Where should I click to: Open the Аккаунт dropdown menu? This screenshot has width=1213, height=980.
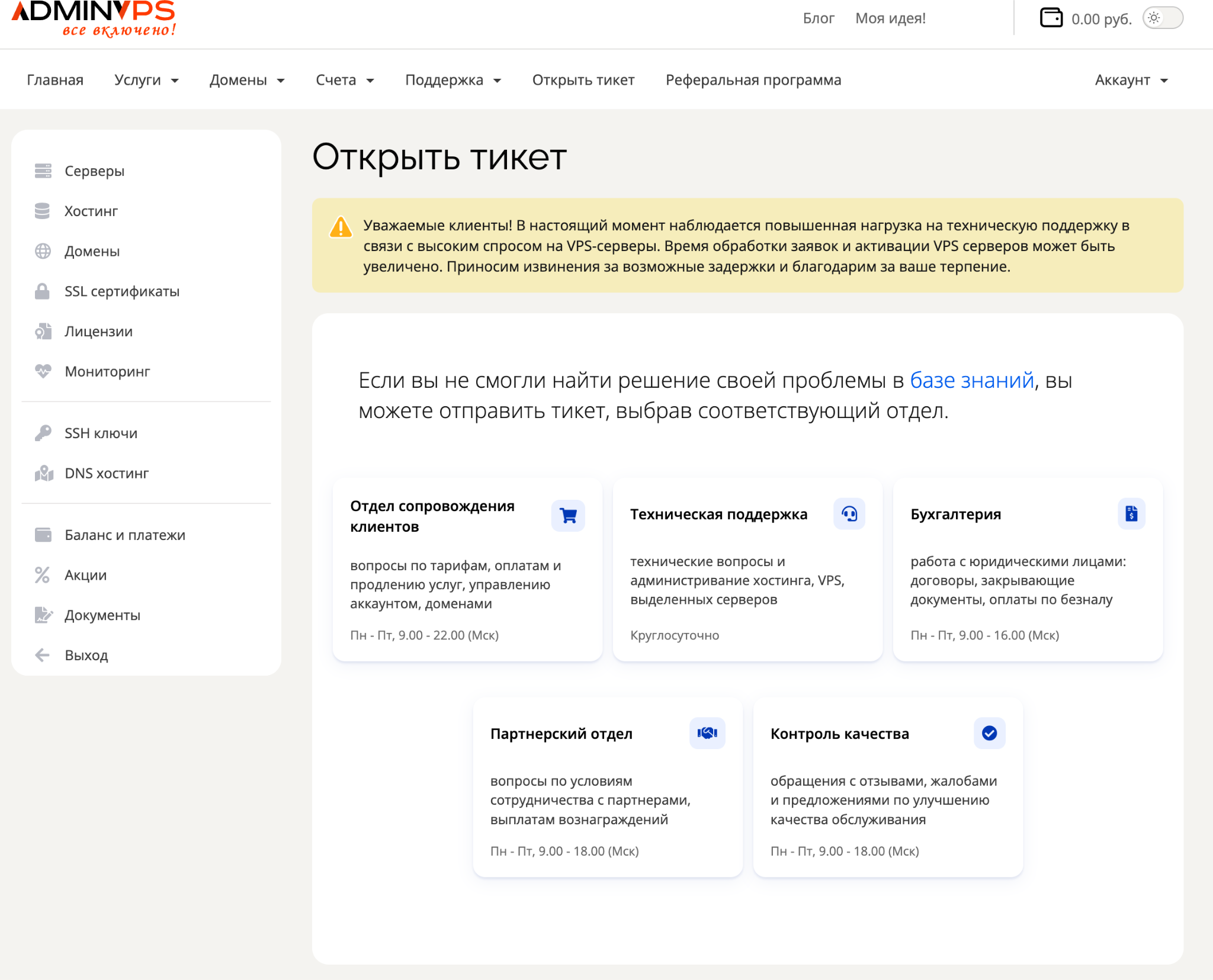pyautogui.click(x=1131, y=80)
